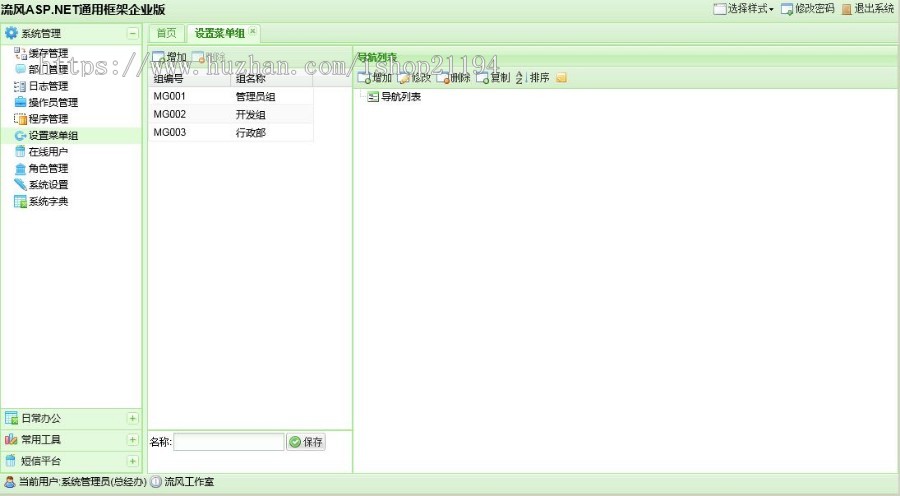Screen dimensions: 900x496
Task: Collapse the 系统管理 panel
Action: point(133,33)
